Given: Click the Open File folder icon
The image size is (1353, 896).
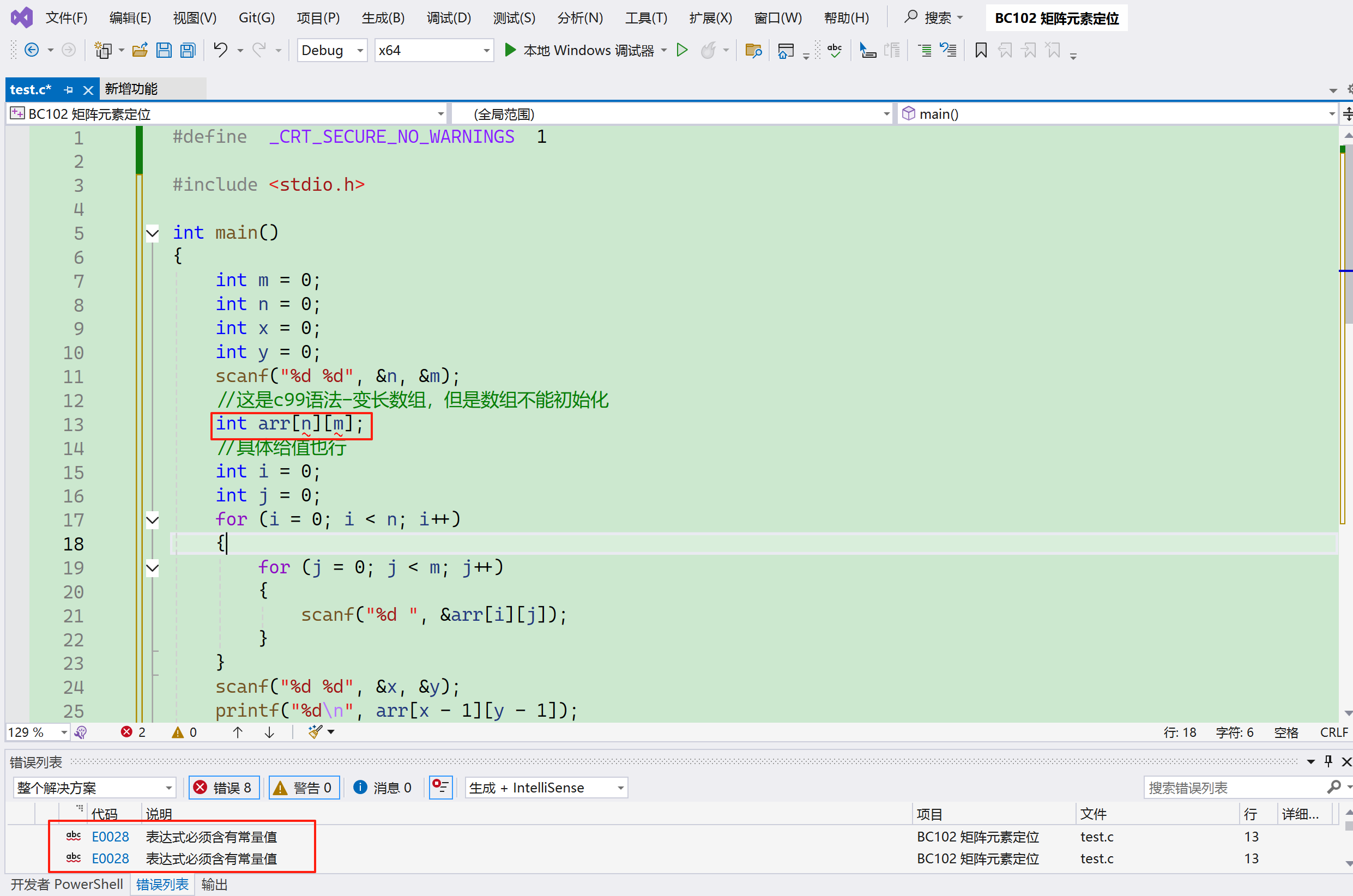Looking at the screenshot, I should tap(140, 50).
